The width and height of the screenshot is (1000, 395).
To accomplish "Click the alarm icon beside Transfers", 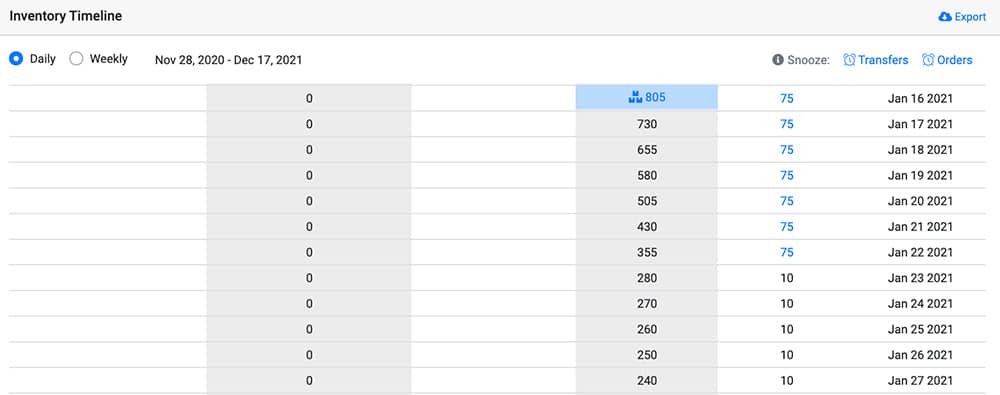I will click(849, 60).
